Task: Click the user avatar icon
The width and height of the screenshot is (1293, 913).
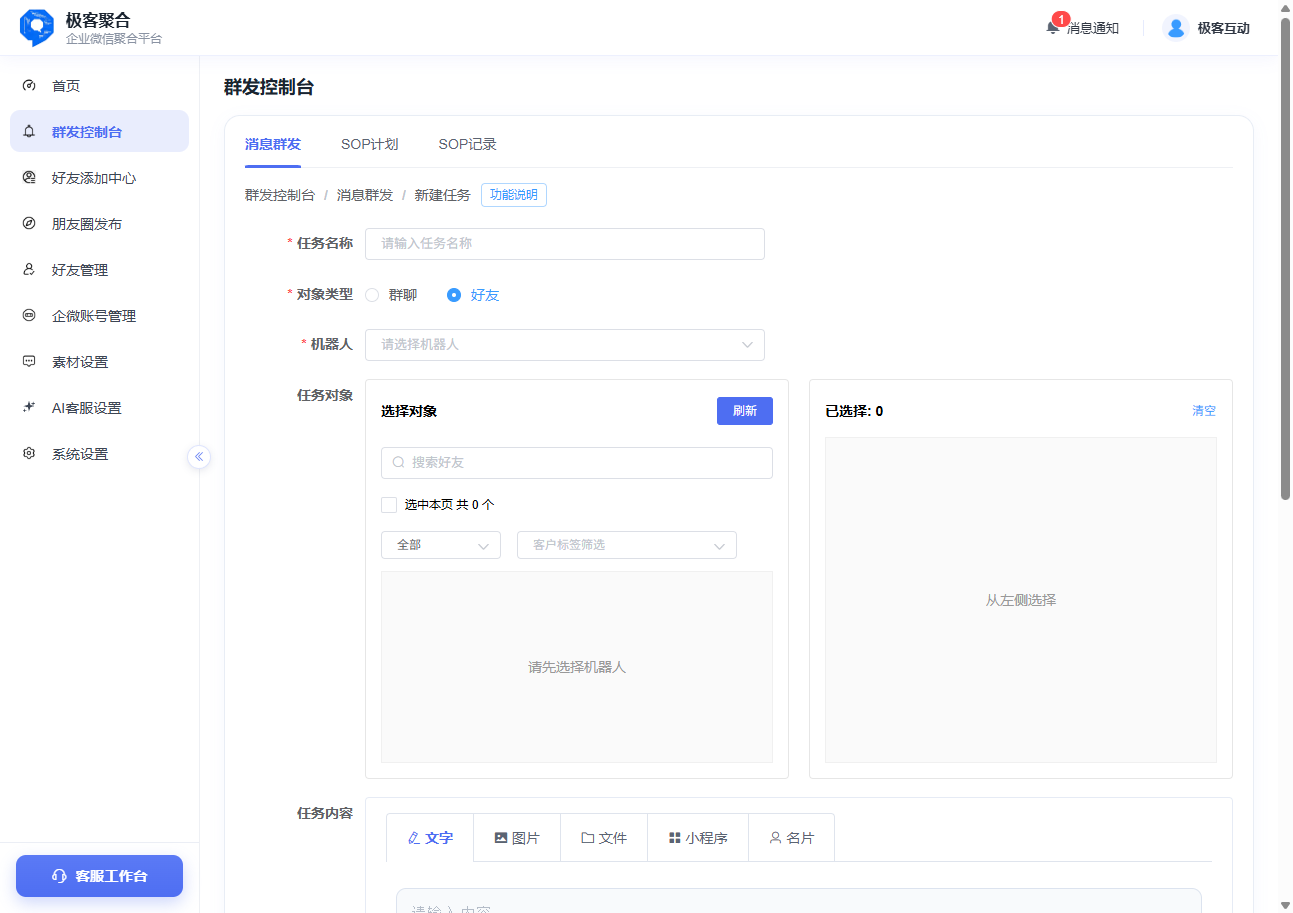Action: click(1176, 28)
